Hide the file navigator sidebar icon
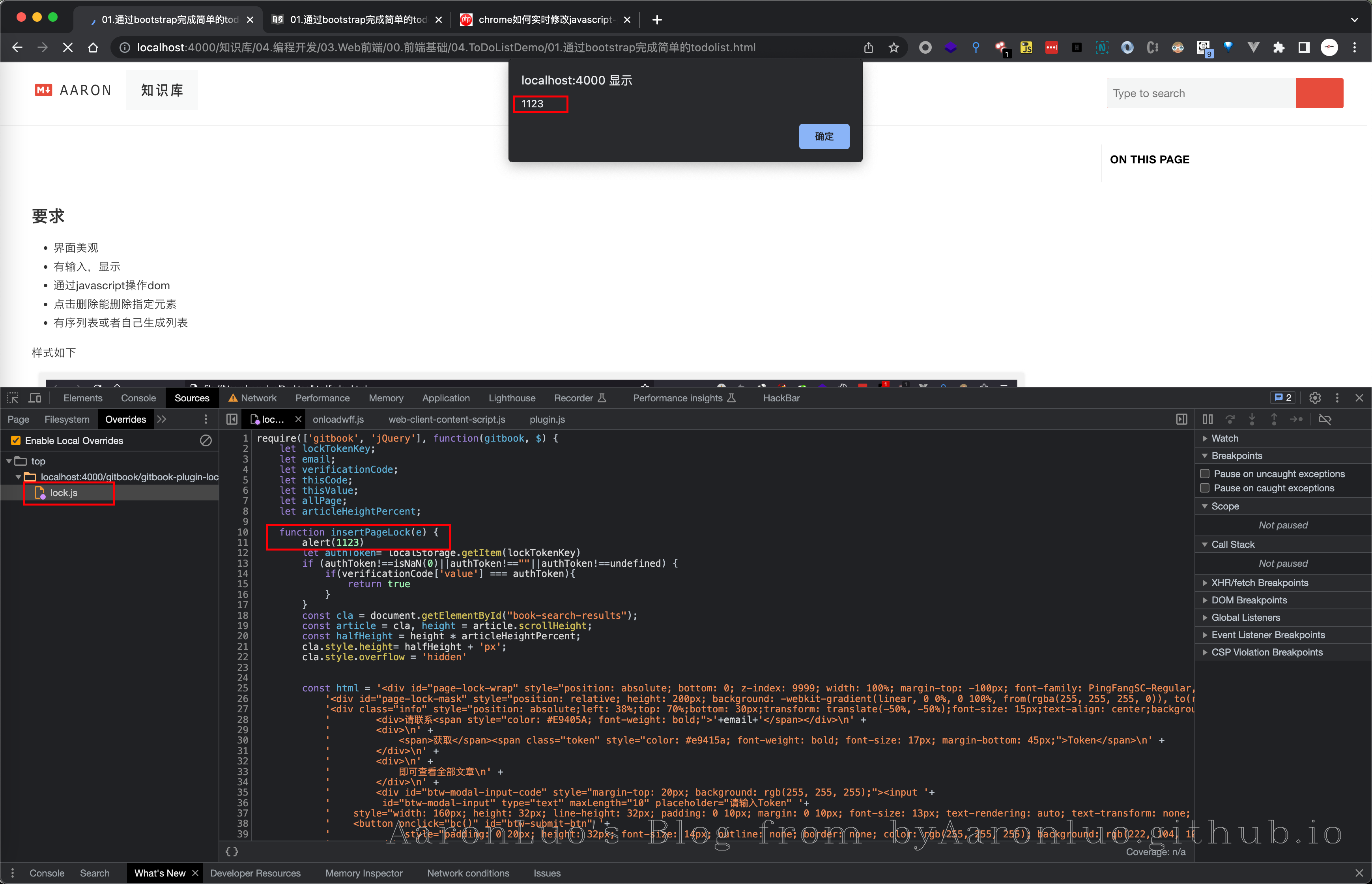This screenshot has width=1372, height=884. click(232, 420)
